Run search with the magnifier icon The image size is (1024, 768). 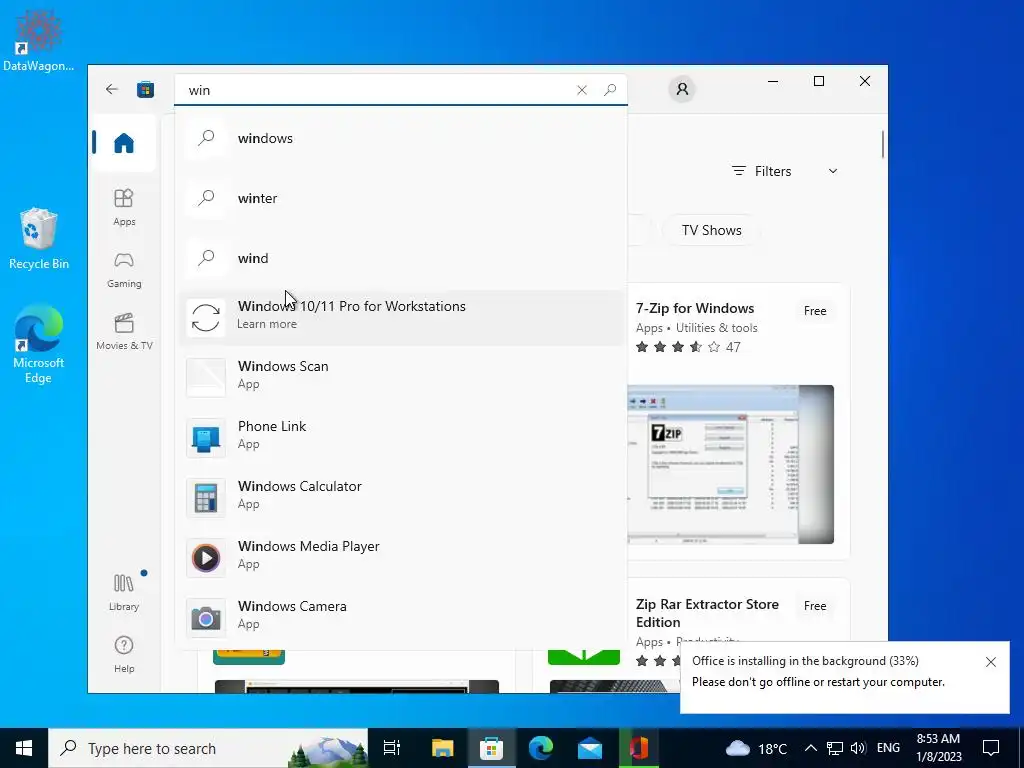pos(610,90)
